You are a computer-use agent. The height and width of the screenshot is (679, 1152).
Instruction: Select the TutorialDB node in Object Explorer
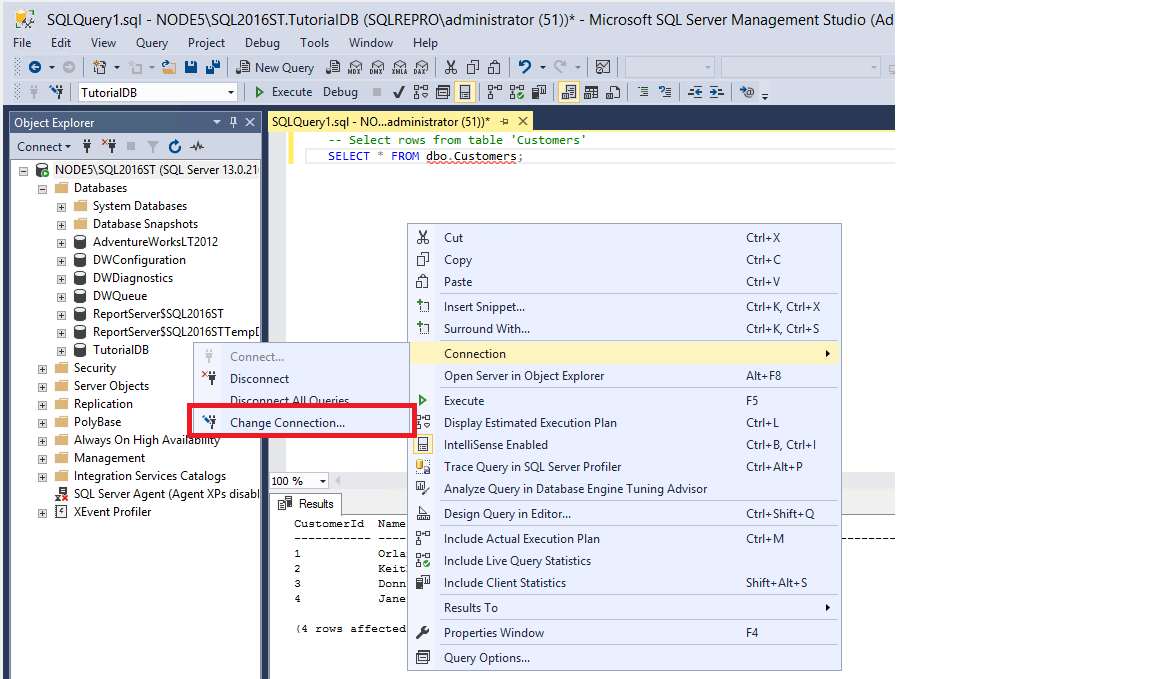tap(120, 350)
